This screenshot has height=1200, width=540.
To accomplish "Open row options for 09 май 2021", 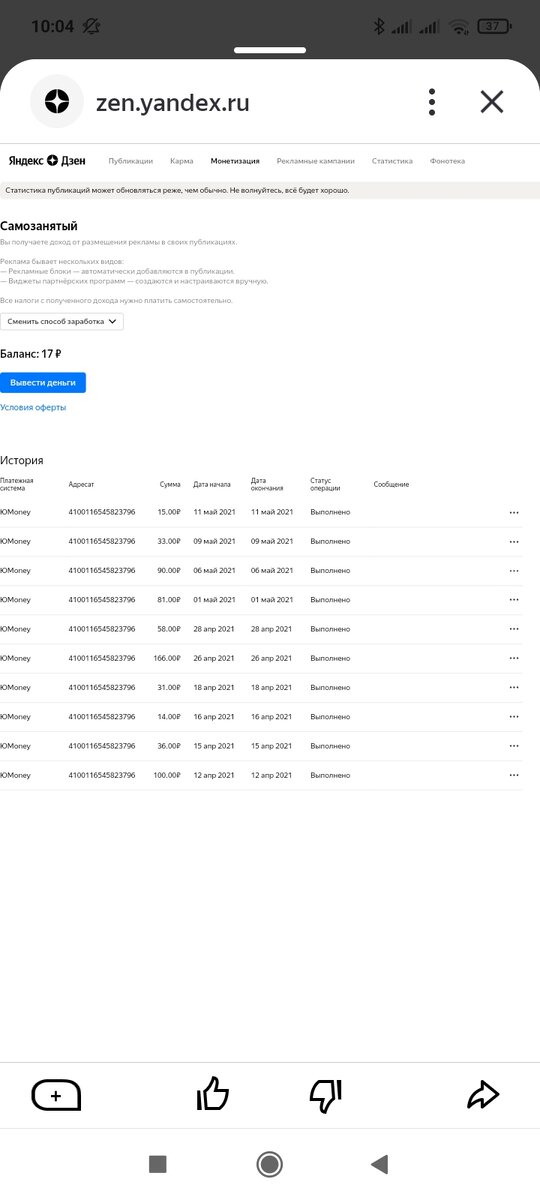I will (514, 541).
